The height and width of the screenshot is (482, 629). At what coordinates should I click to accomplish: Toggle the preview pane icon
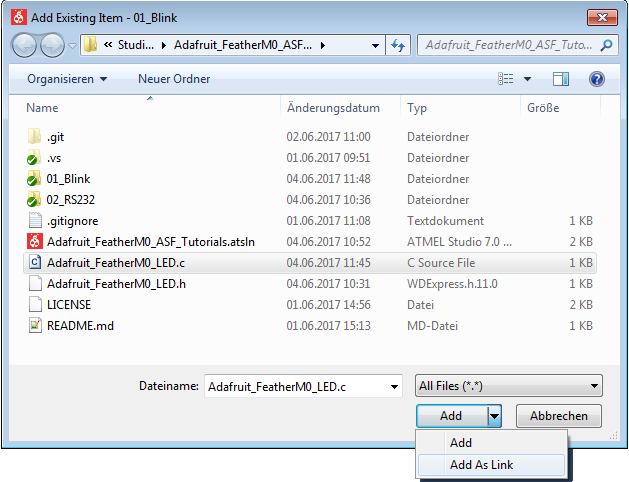(x=560, y=79)
